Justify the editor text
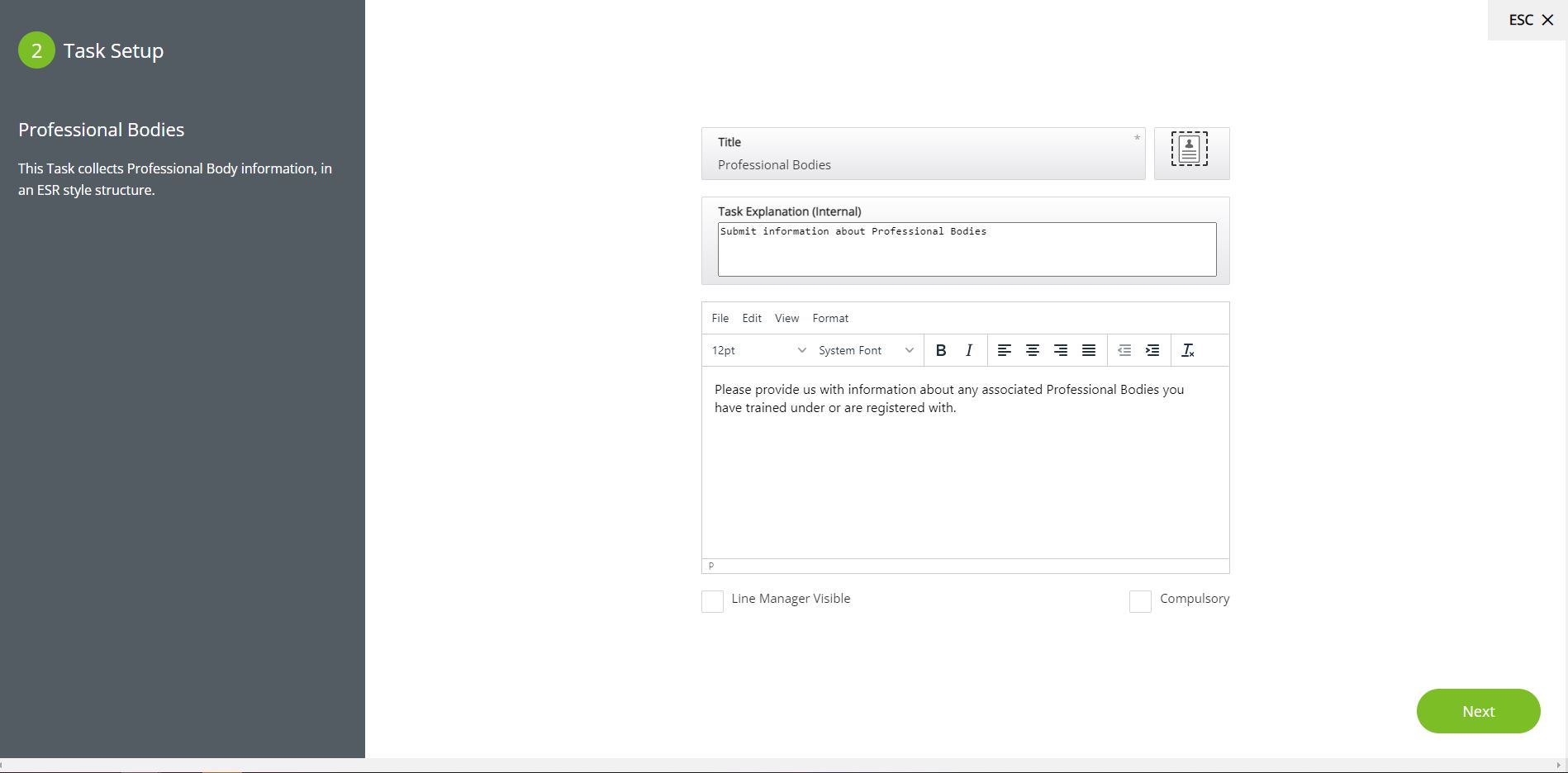 (1089, 350)
